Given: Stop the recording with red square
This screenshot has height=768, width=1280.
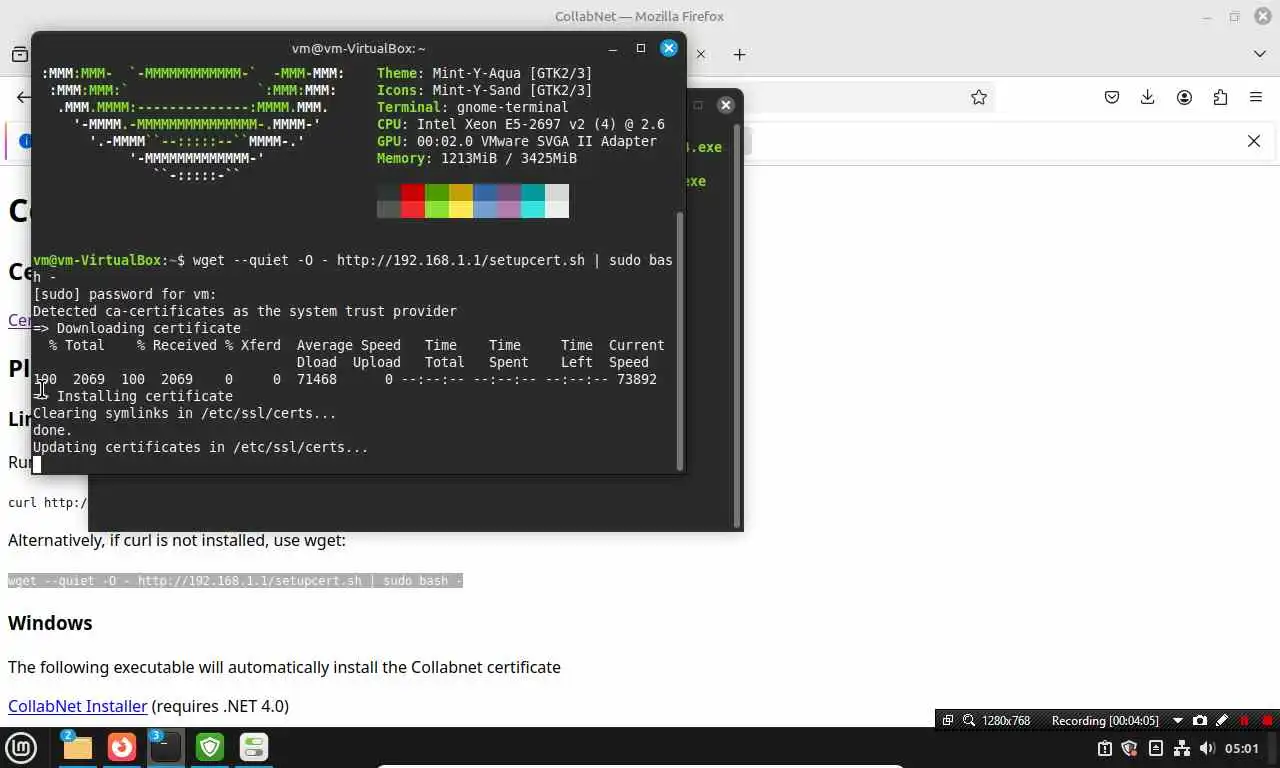Looking at the screenshot, I should (1267, 720).
